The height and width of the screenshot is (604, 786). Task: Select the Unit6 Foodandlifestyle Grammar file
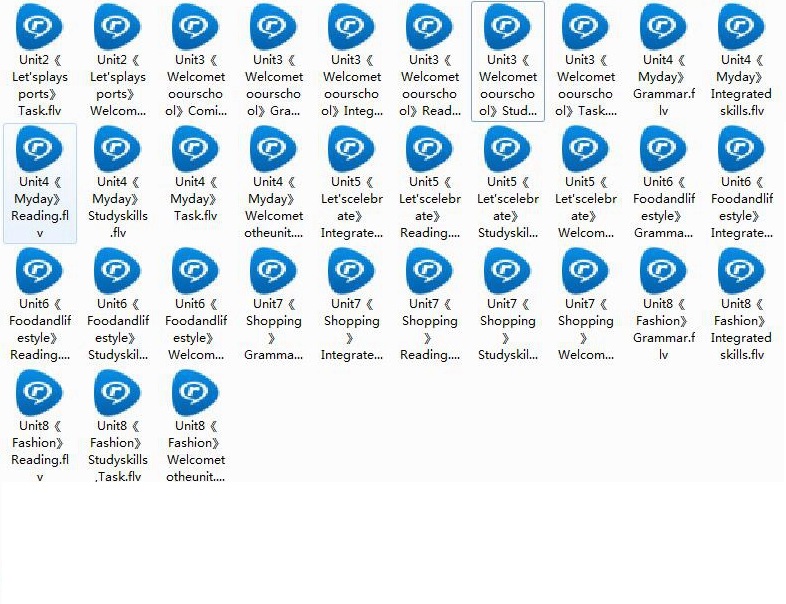pyautogui.click(x=664, y=152)
